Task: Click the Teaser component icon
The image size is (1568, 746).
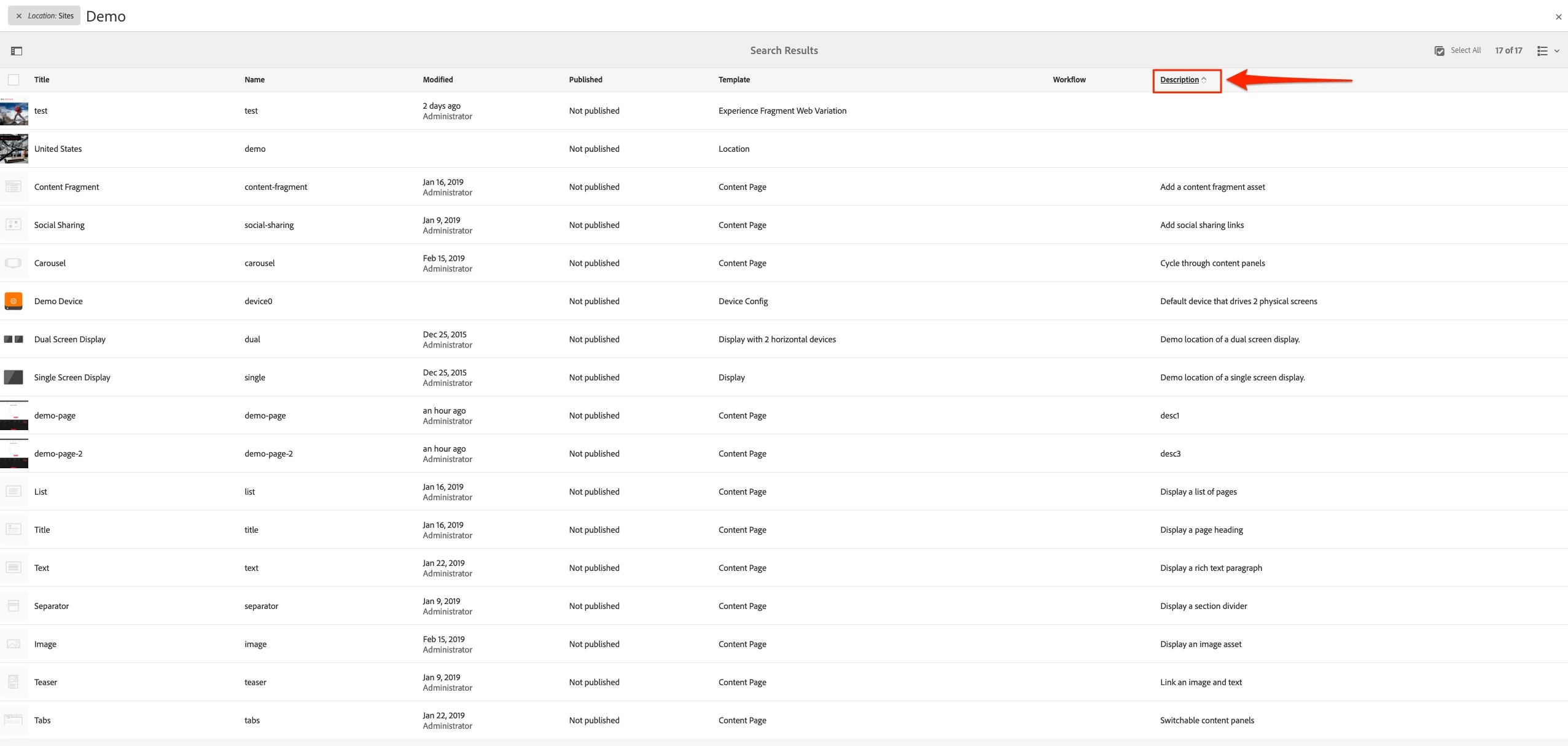Action: tap(14, 682)
